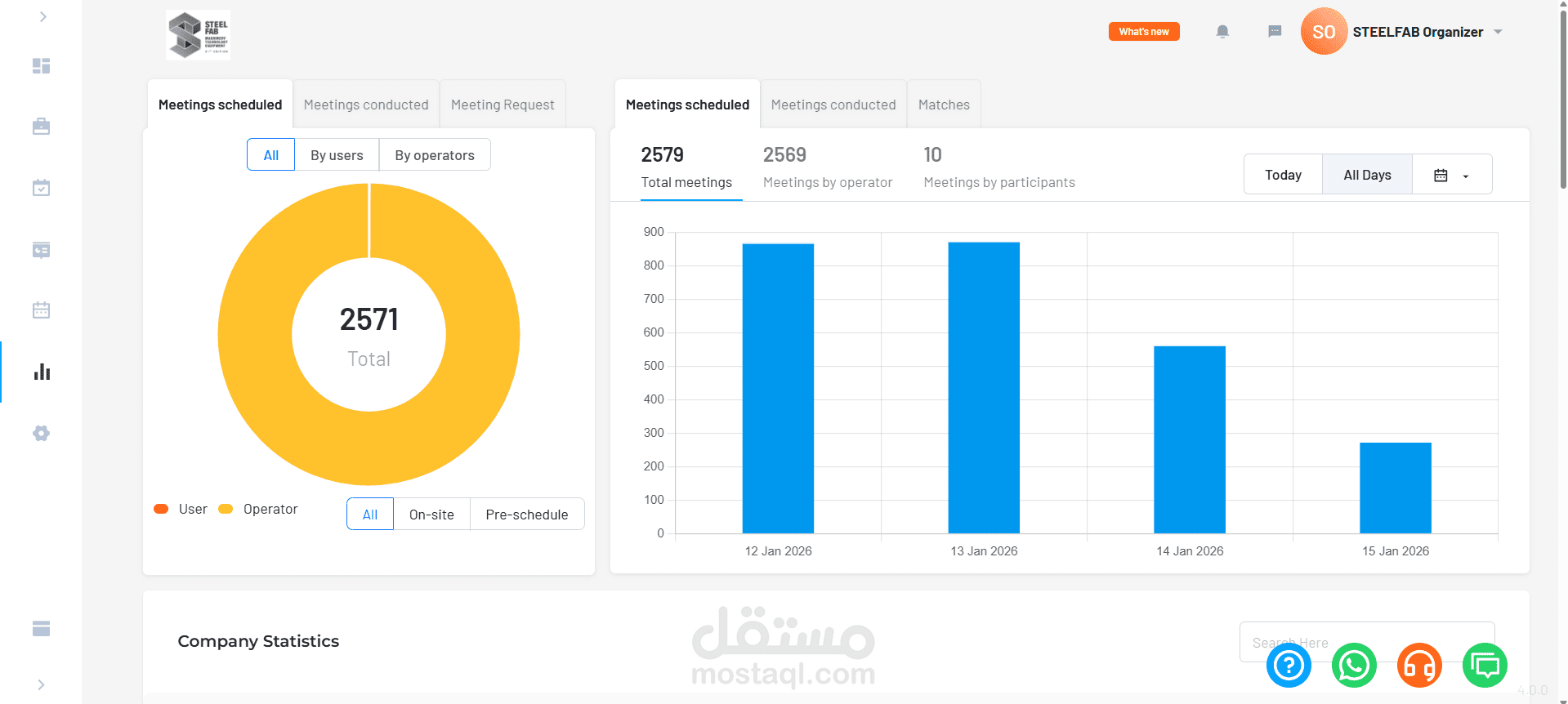The height and width of the screenshot is (704, 1568).
Task: Open the calendar date picker dropdown
Action: 1452,175
